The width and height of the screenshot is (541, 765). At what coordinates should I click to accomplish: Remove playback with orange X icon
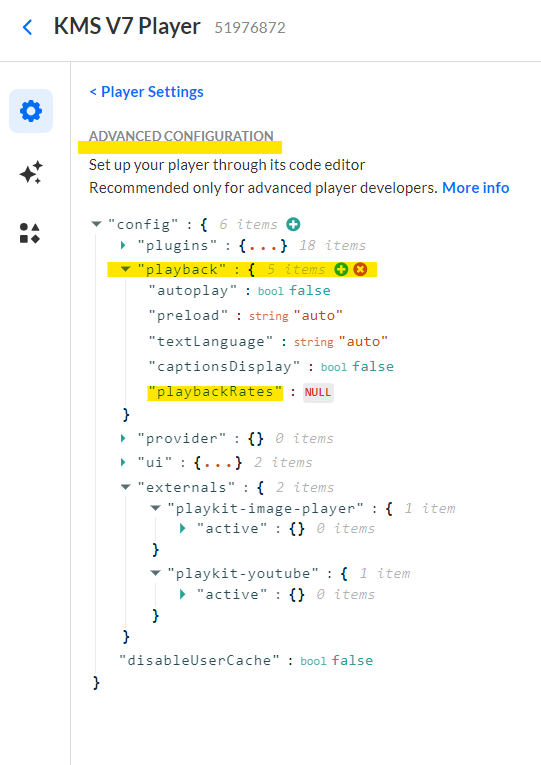click(361, 269)
